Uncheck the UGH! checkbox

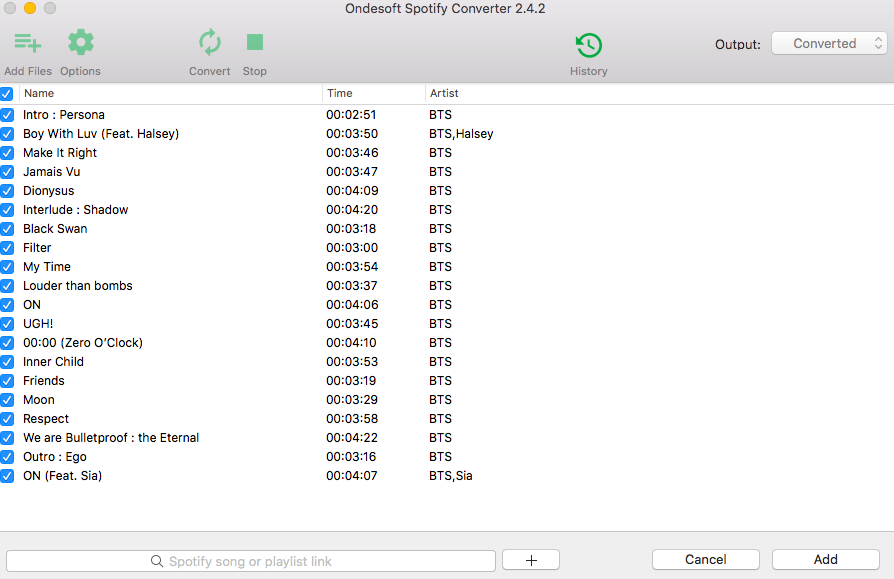pyautogui.click(x=7, y=324)
